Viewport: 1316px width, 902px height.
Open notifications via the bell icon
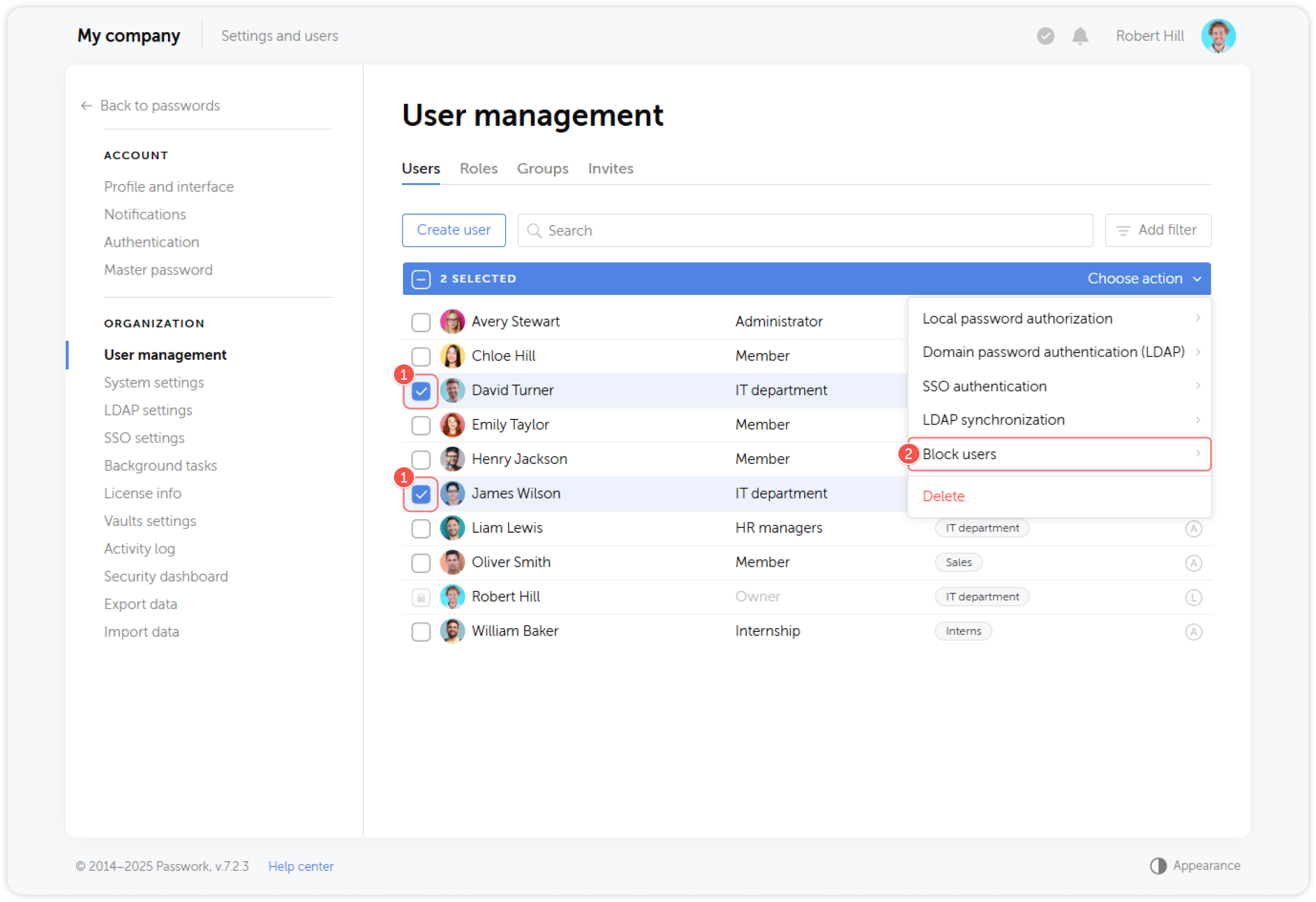click(x=1079, y=36)
